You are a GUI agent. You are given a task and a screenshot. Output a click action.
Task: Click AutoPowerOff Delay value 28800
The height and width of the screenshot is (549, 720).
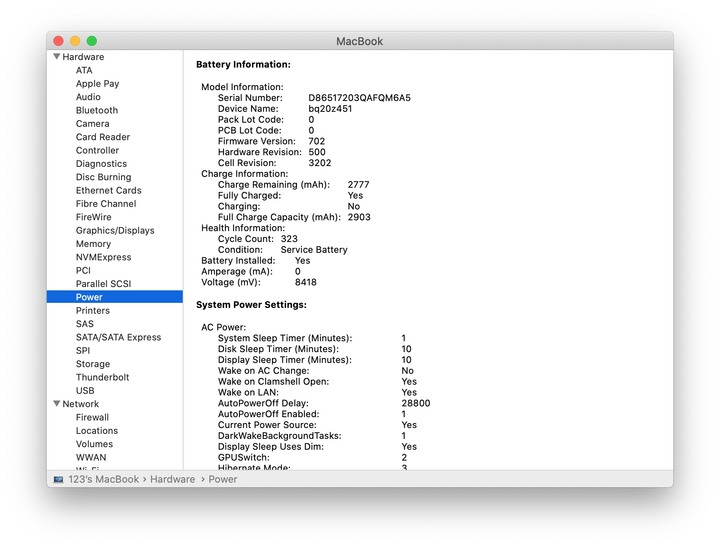(416, 403)
